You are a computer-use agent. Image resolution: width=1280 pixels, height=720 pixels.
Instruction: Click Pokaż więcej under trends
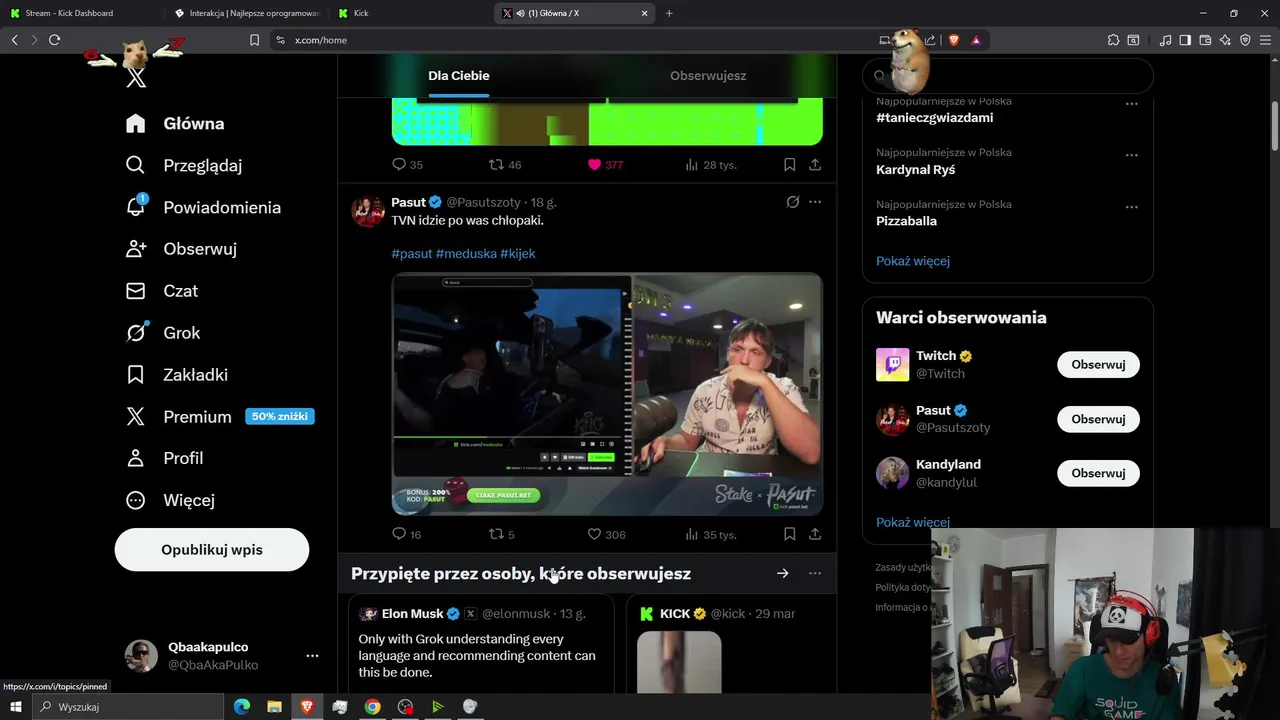click(x=913, y=261)
